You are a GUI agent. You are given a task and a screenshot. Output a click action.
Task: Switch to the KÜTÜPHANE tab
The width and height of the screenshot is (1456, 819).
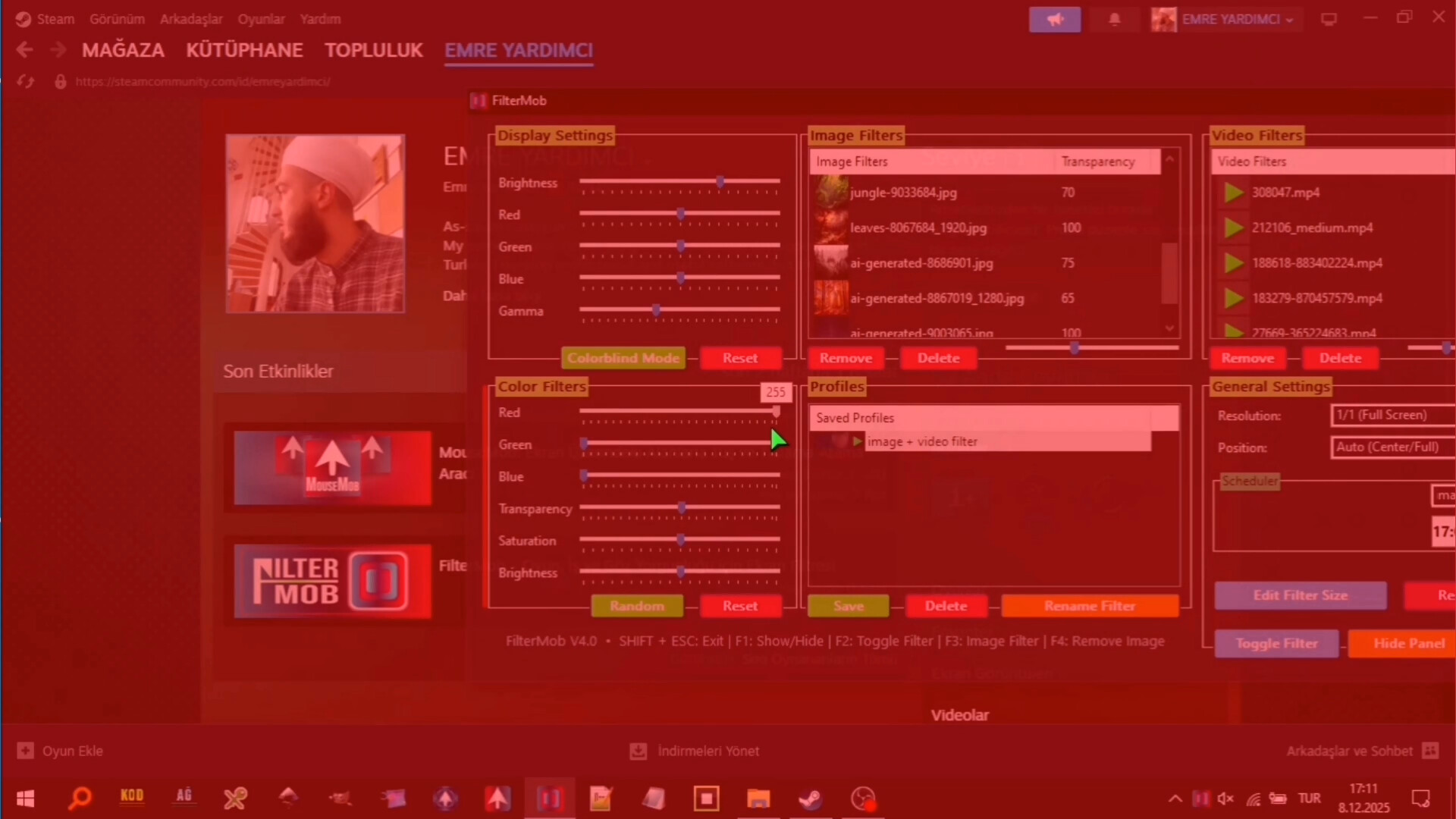click(x=244, y=50)
